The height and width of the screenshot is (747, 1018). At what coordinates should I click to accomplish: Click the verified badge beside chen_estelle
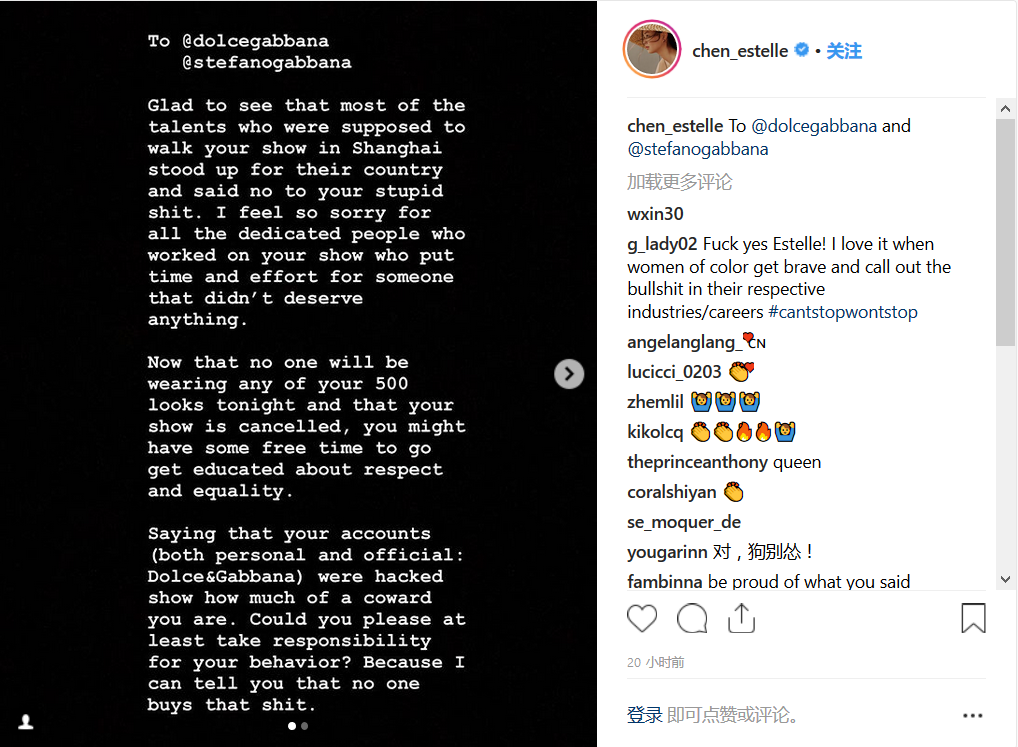pyautogui.click(x=801, y=50)
